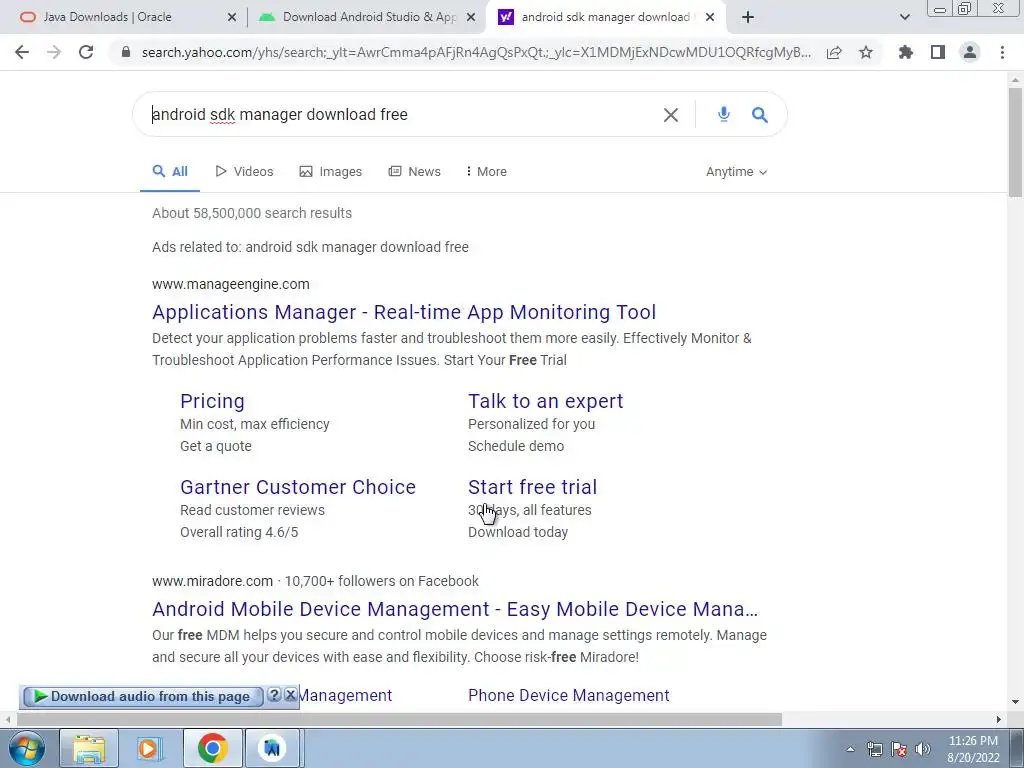
Task: Open Phone Device Management link
Action: (x=569, y=696)
